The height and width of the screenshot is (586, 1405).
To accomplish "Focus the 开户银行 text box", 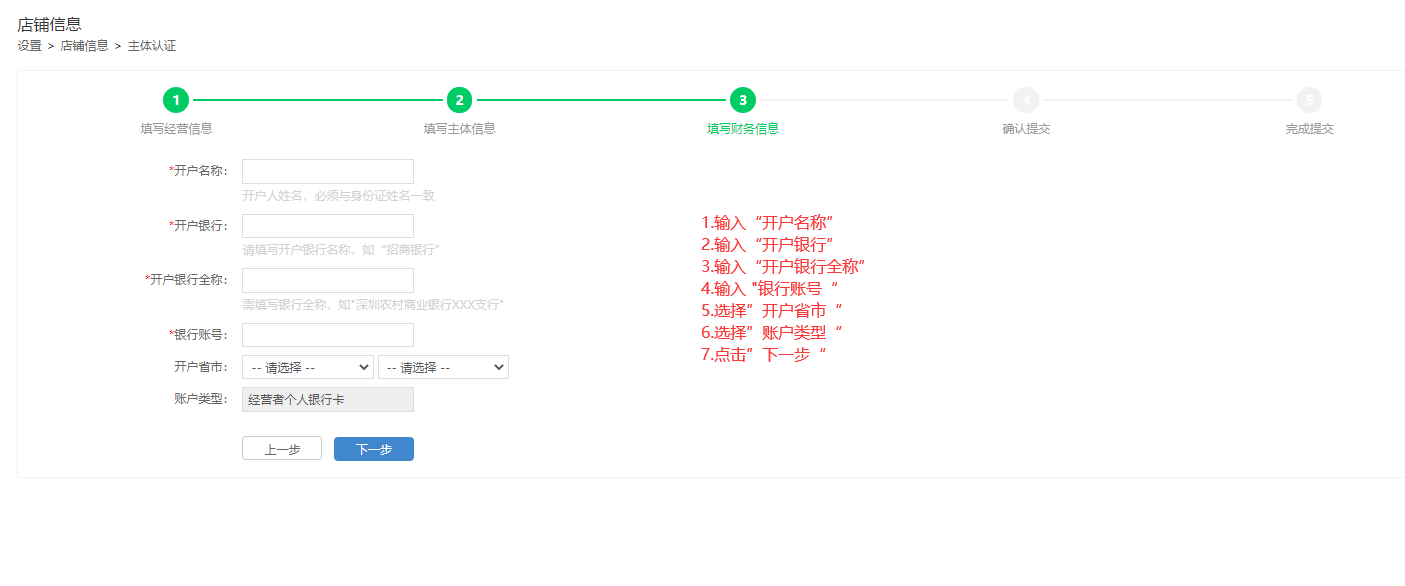I will coord(327,226).
